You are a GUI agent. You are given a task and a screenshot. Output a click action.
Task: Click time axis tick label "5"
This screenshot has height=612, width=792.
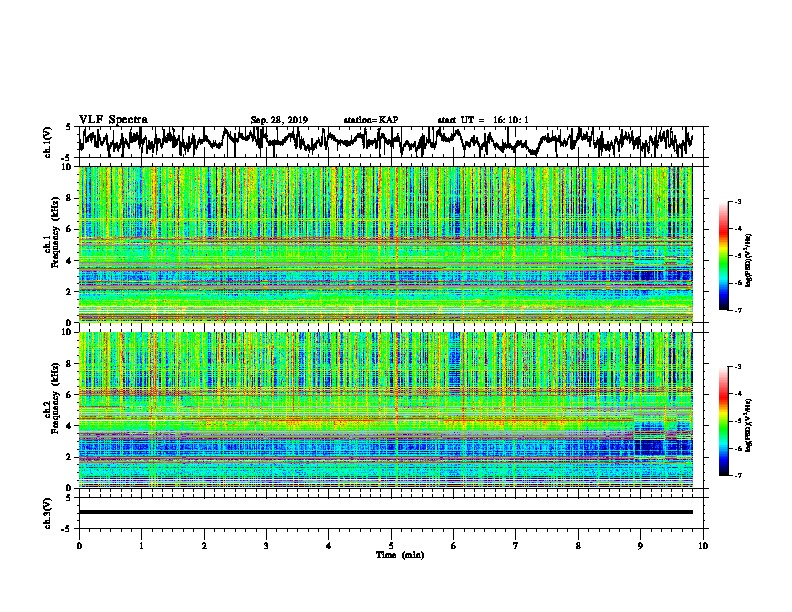pyautogui.click(x=391, y=545)
